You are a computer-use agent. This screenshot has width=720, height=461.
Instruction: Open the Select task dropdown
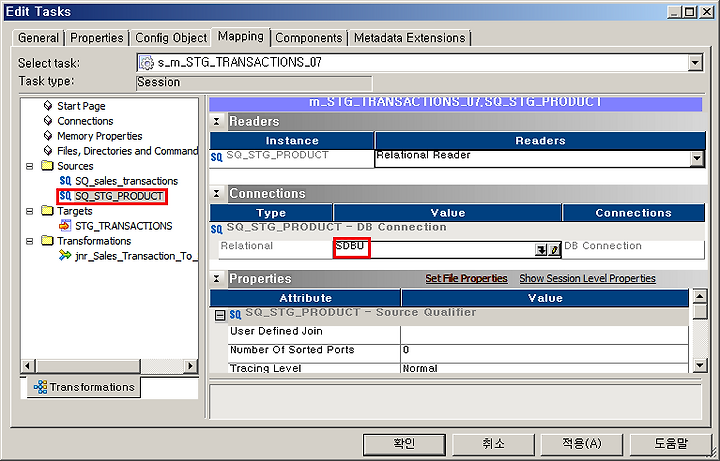point(696,63)
